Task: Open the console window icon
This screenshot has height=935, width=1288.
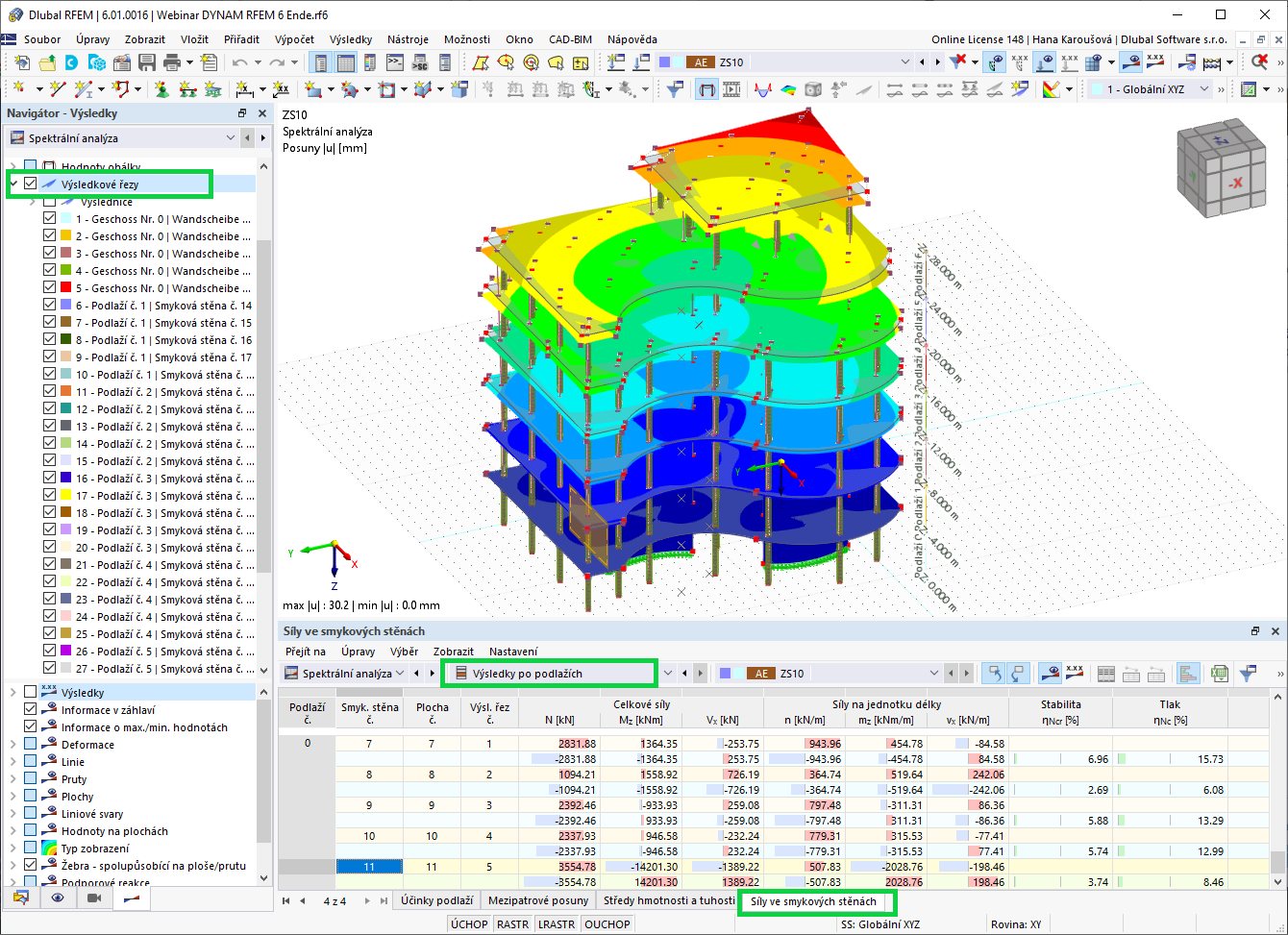Action: click(394, 62)
